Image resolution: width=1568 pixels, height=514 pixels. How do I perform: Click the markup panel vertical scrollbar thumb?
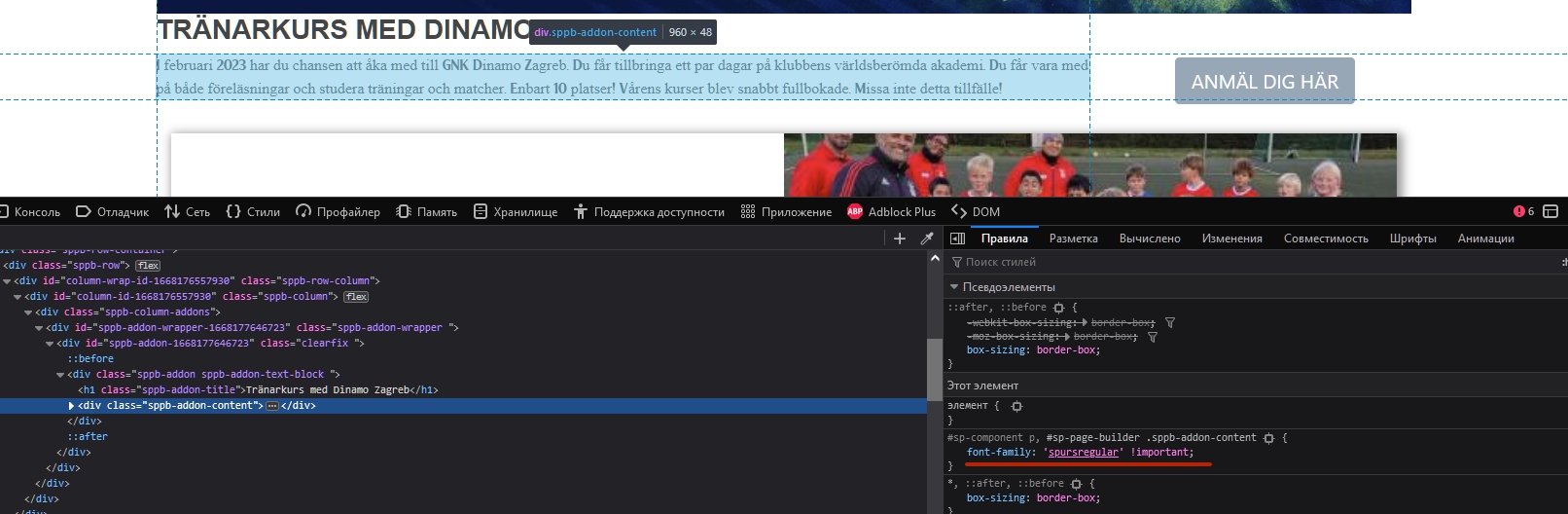coord(934,369)
